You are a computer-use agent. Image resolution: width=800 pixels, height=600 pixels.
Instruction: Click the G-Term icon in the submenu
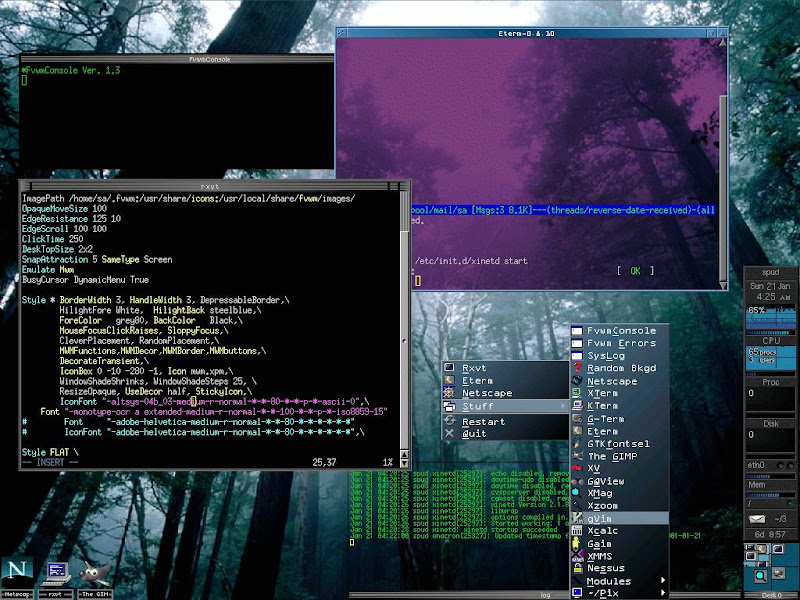point(577,418)
